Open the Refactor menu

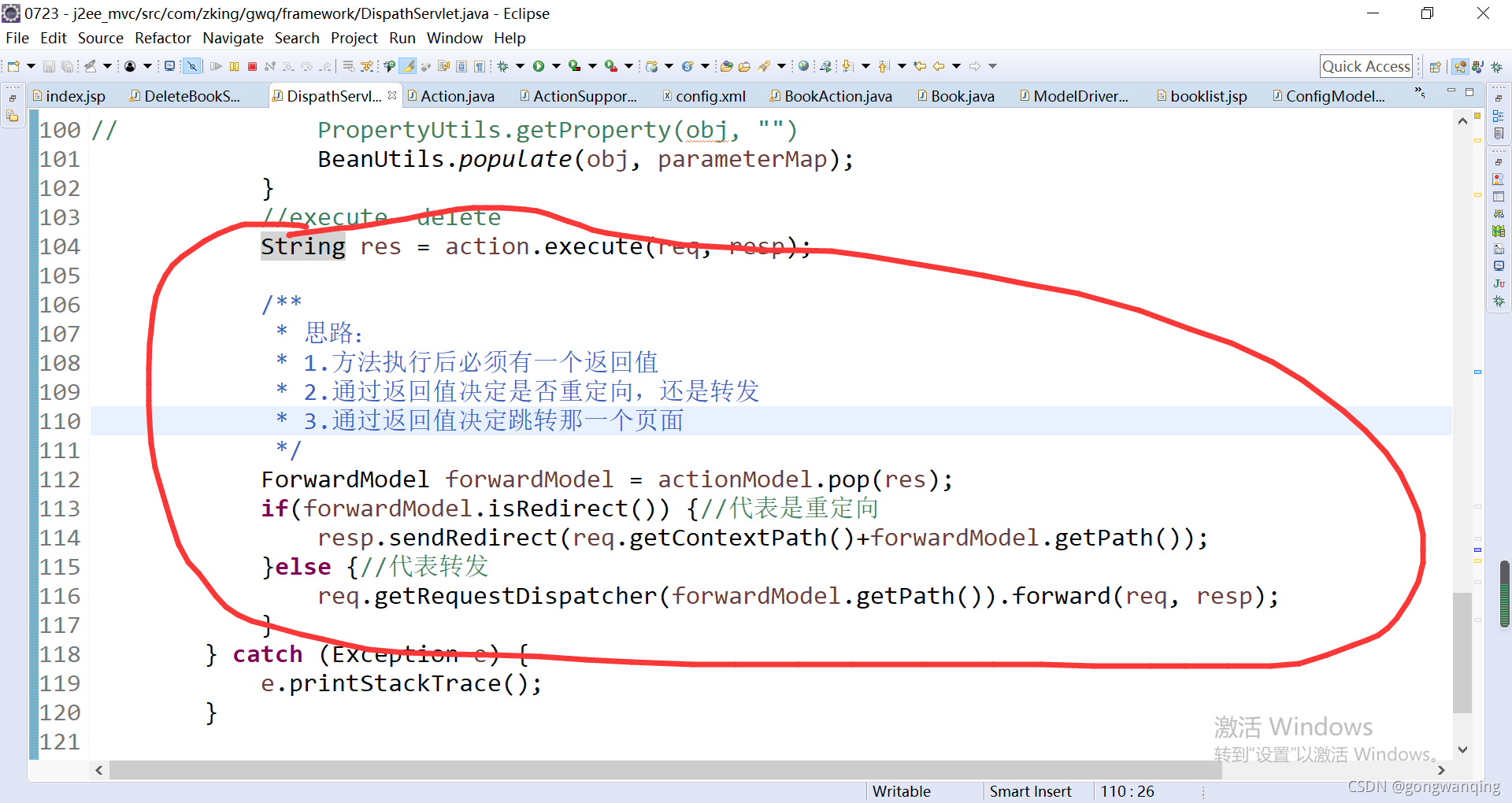tap(162, 38)
